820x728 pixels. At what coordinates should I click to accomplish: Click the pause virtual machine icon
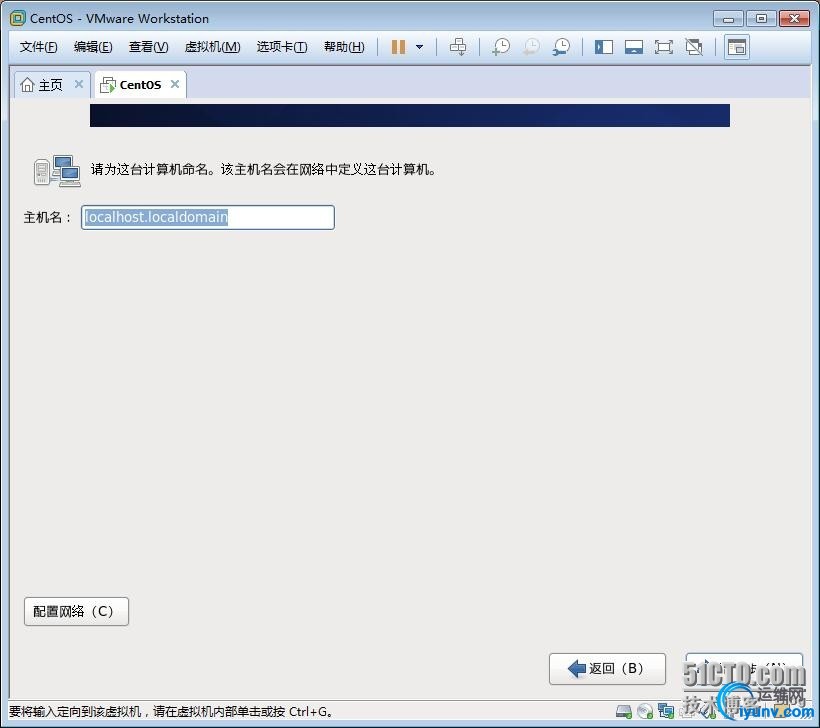(398, 47)
